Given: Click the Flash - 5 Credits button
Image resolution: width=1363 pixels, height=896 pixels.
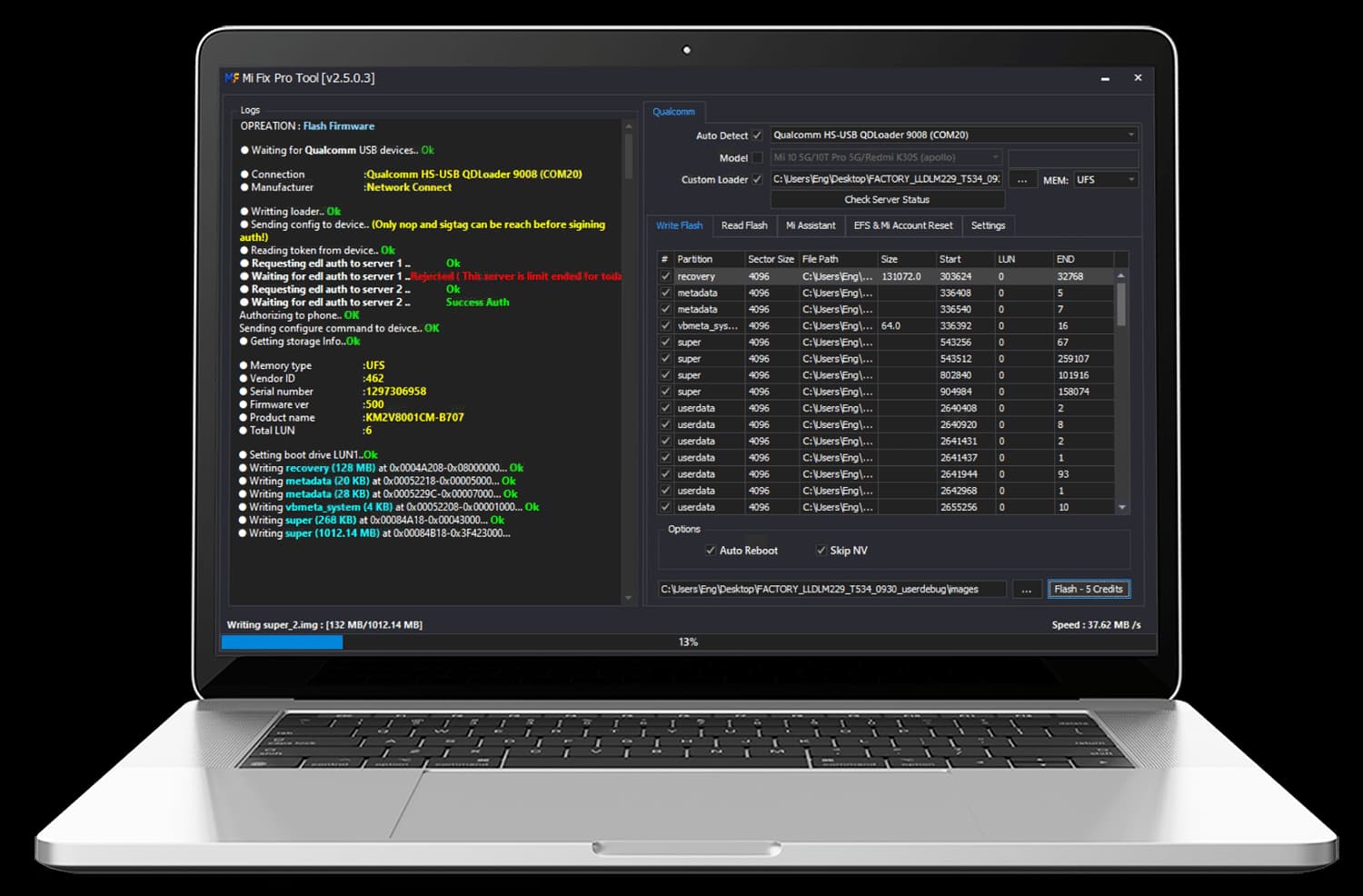Looking at the screenshot, I should coord(1089,589).
